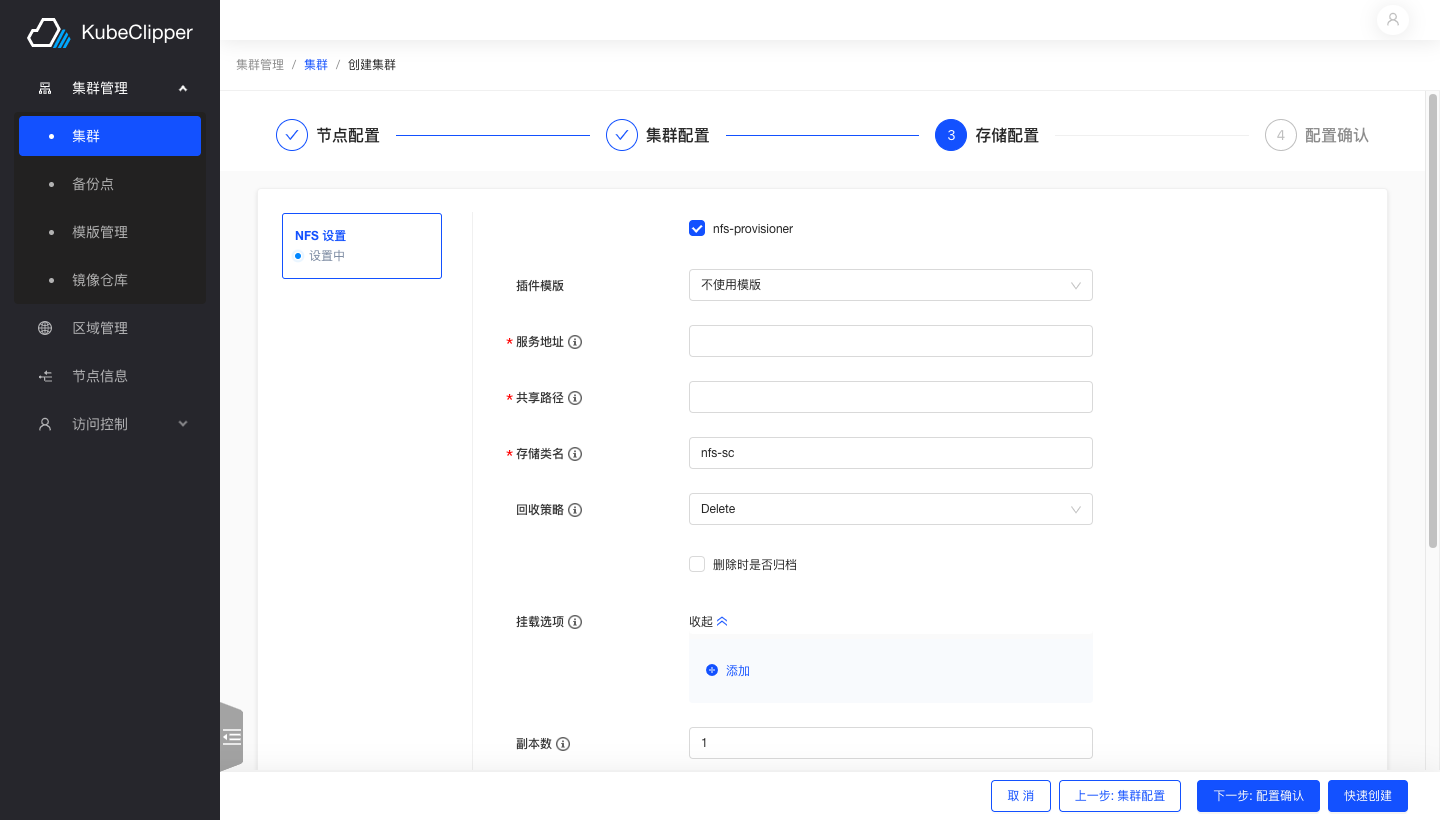Click the 快速创建 button
1440x820 pixels.
click(1368, 796)
